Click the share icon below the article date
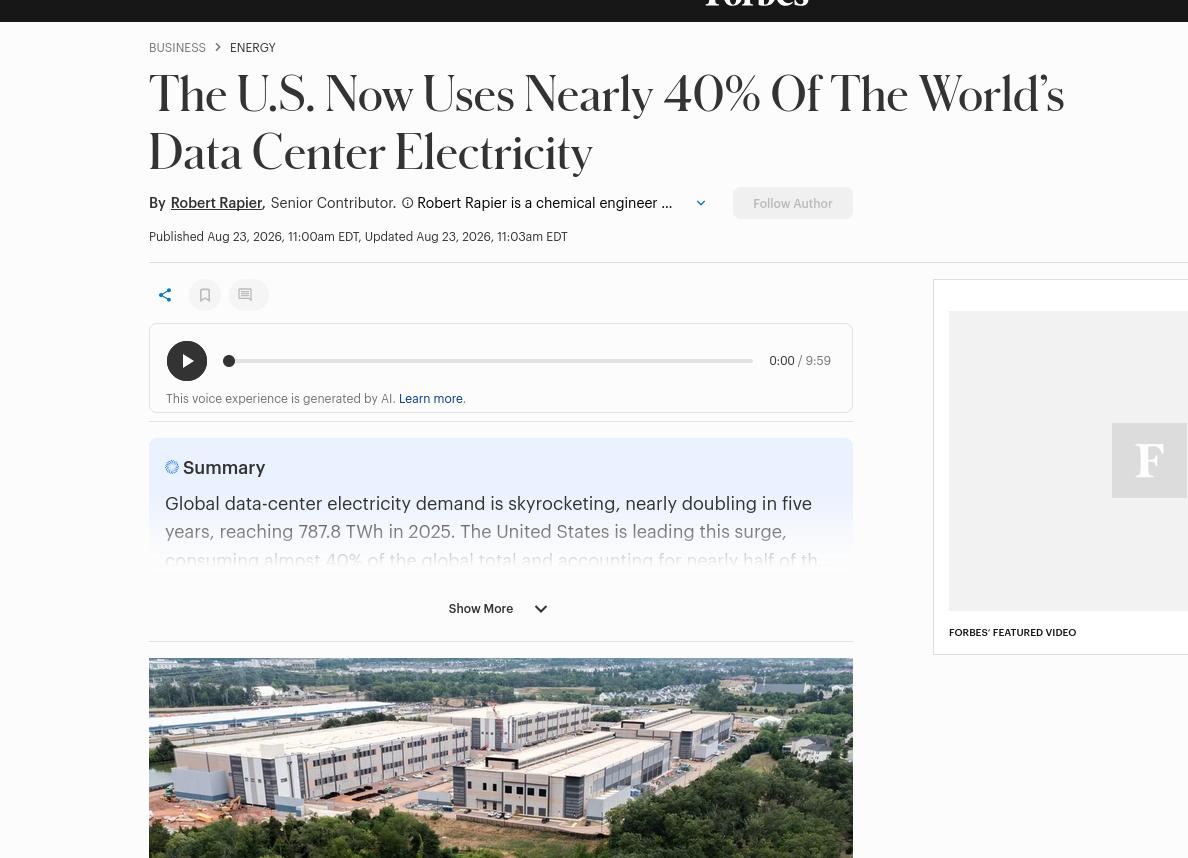Viewport: 1188px width, 858px height. point(165,295)
